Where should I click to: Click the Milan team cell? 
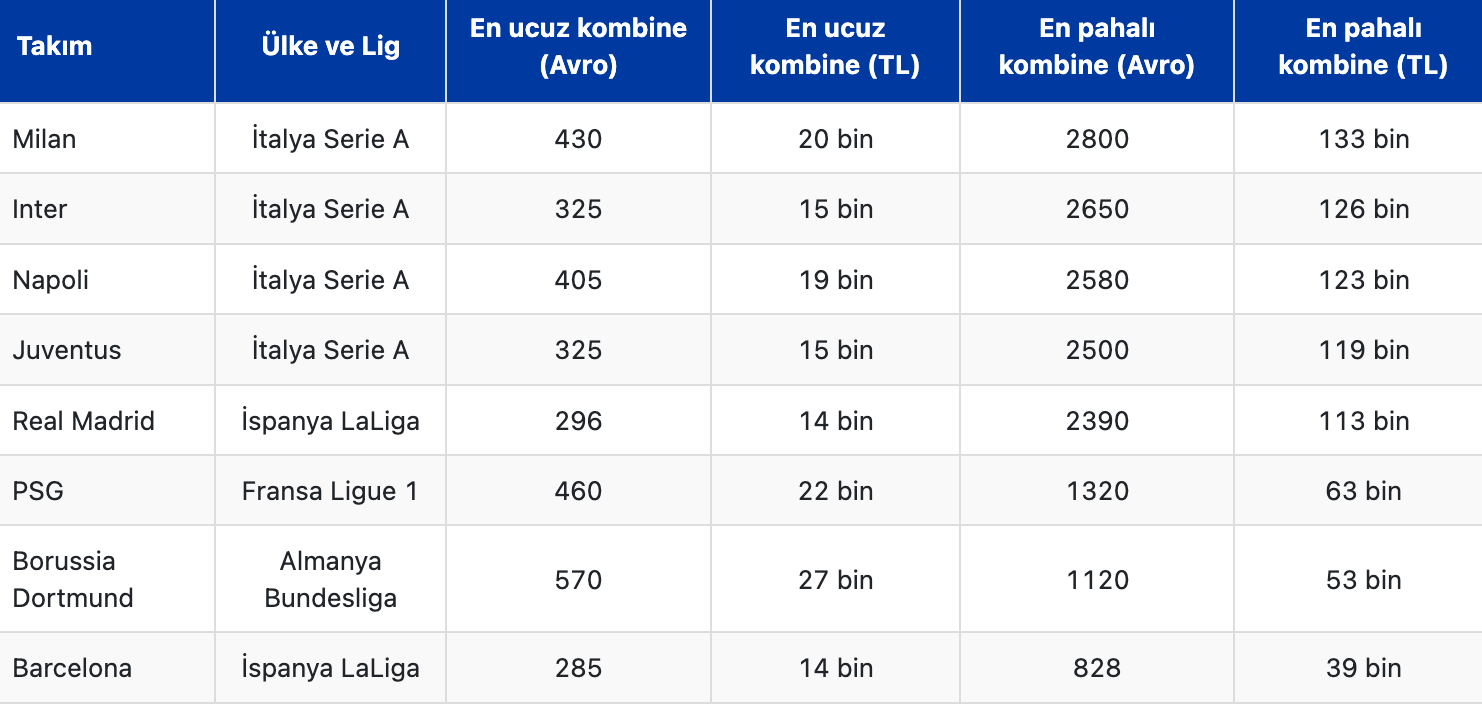[45, 139]
